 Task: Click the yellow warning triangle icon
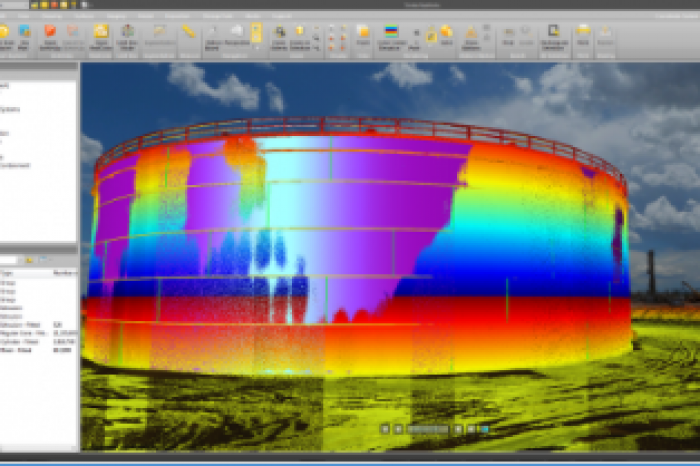click(471, 31)
